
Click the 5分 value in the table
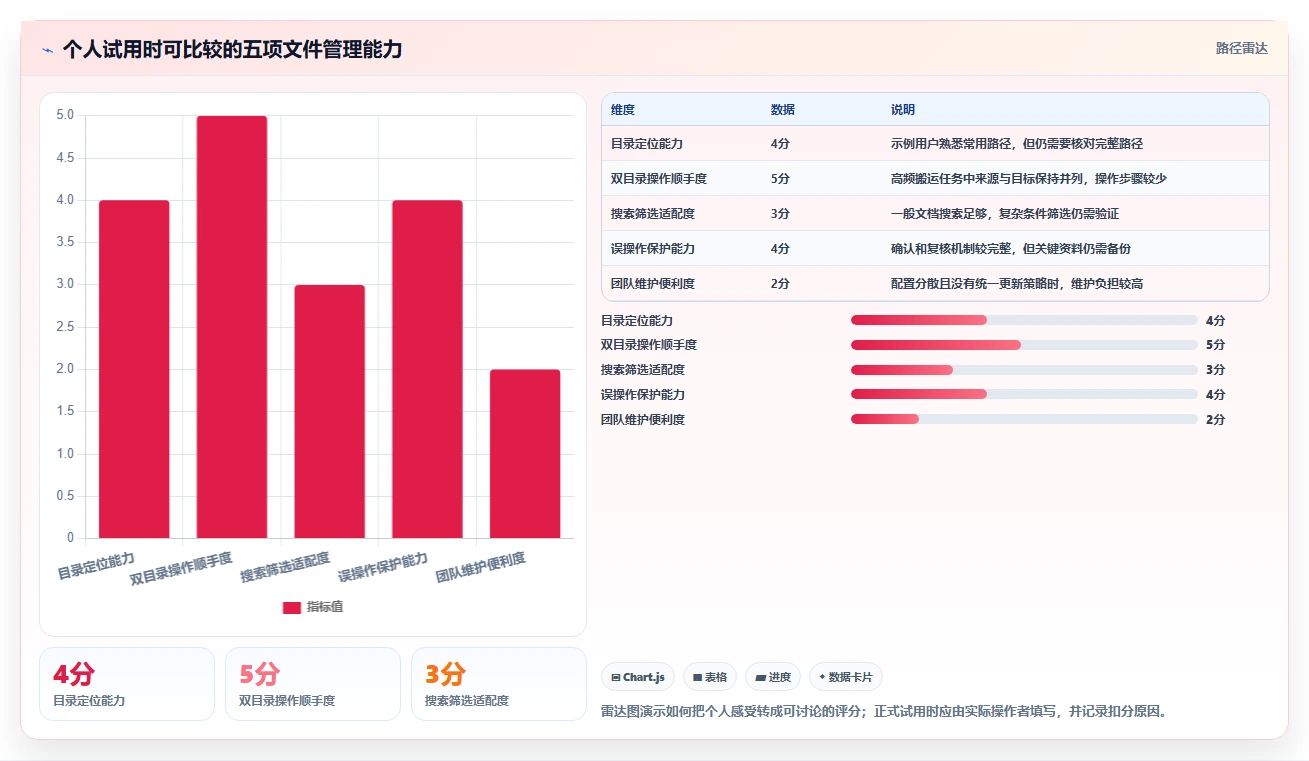click(780, 178)
